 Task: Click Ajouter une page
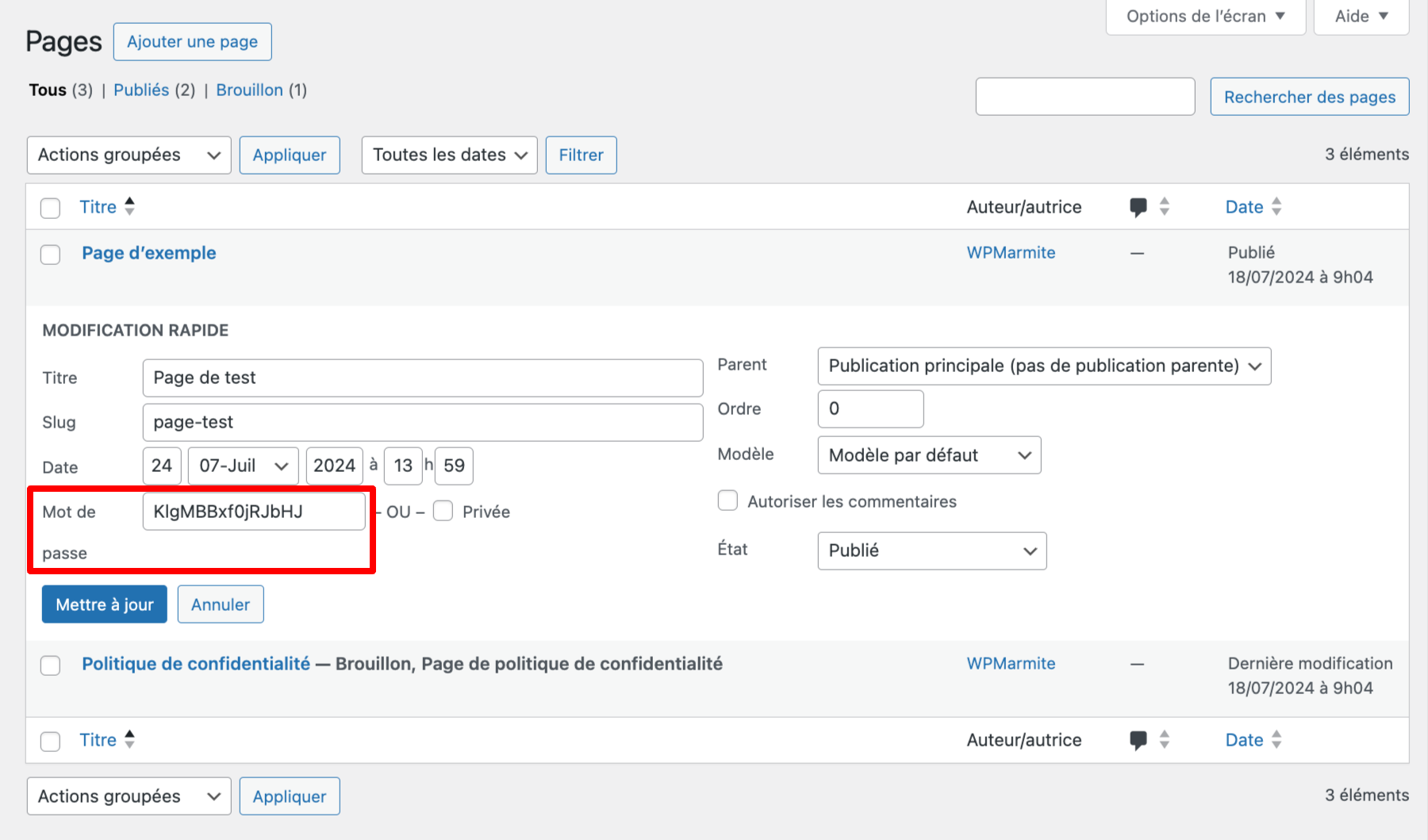(x=192, y=41)
